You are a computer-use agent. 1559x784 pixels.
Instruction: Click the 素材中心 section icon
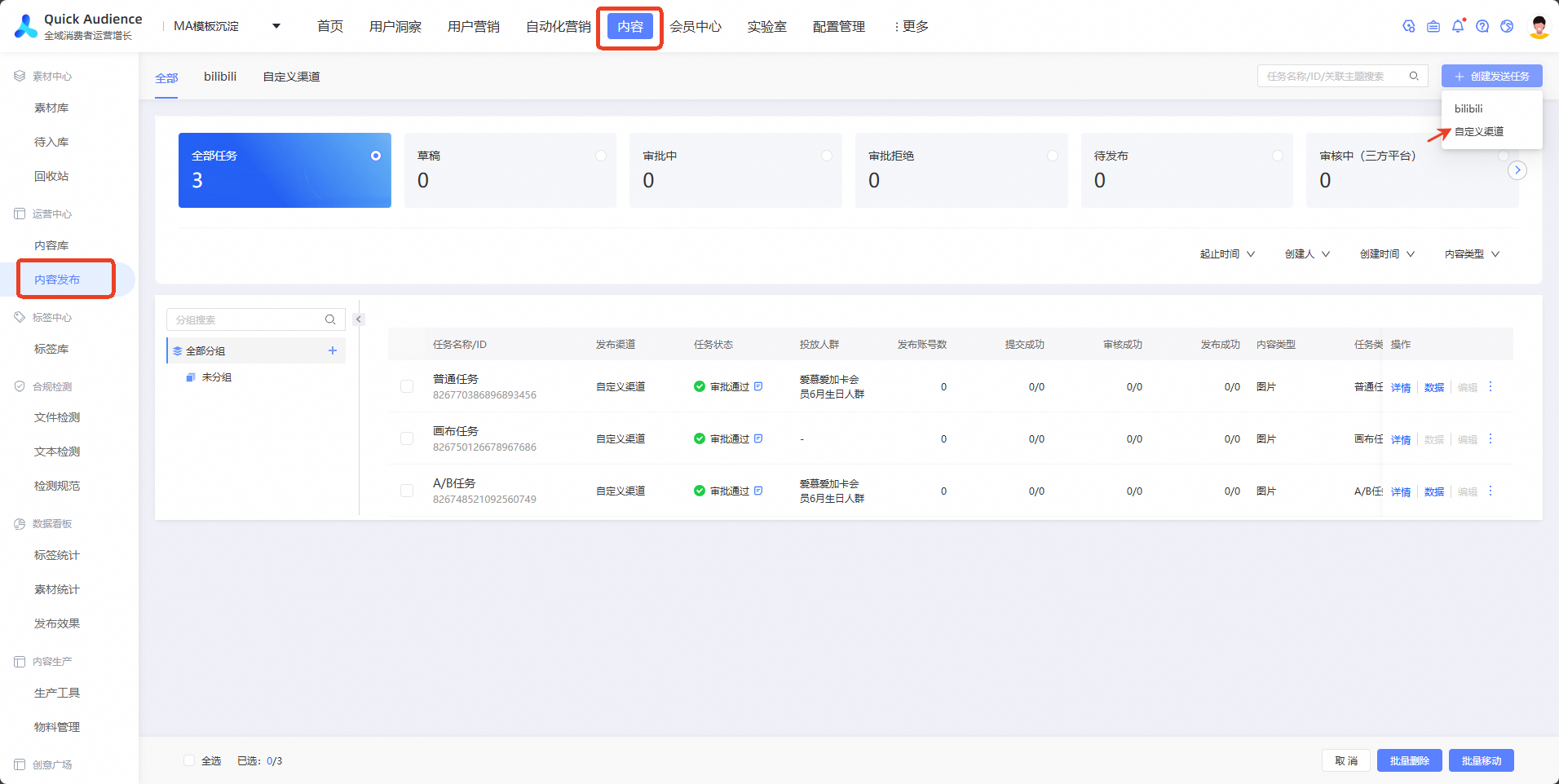[x=20, y=76]
